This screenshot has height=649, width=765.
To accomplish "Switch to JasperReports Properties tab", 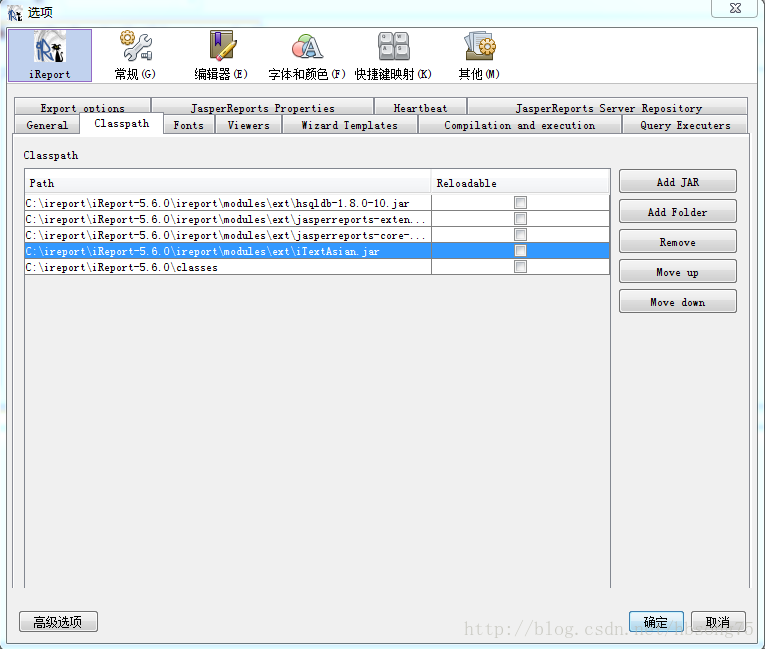I will [262, 107].
